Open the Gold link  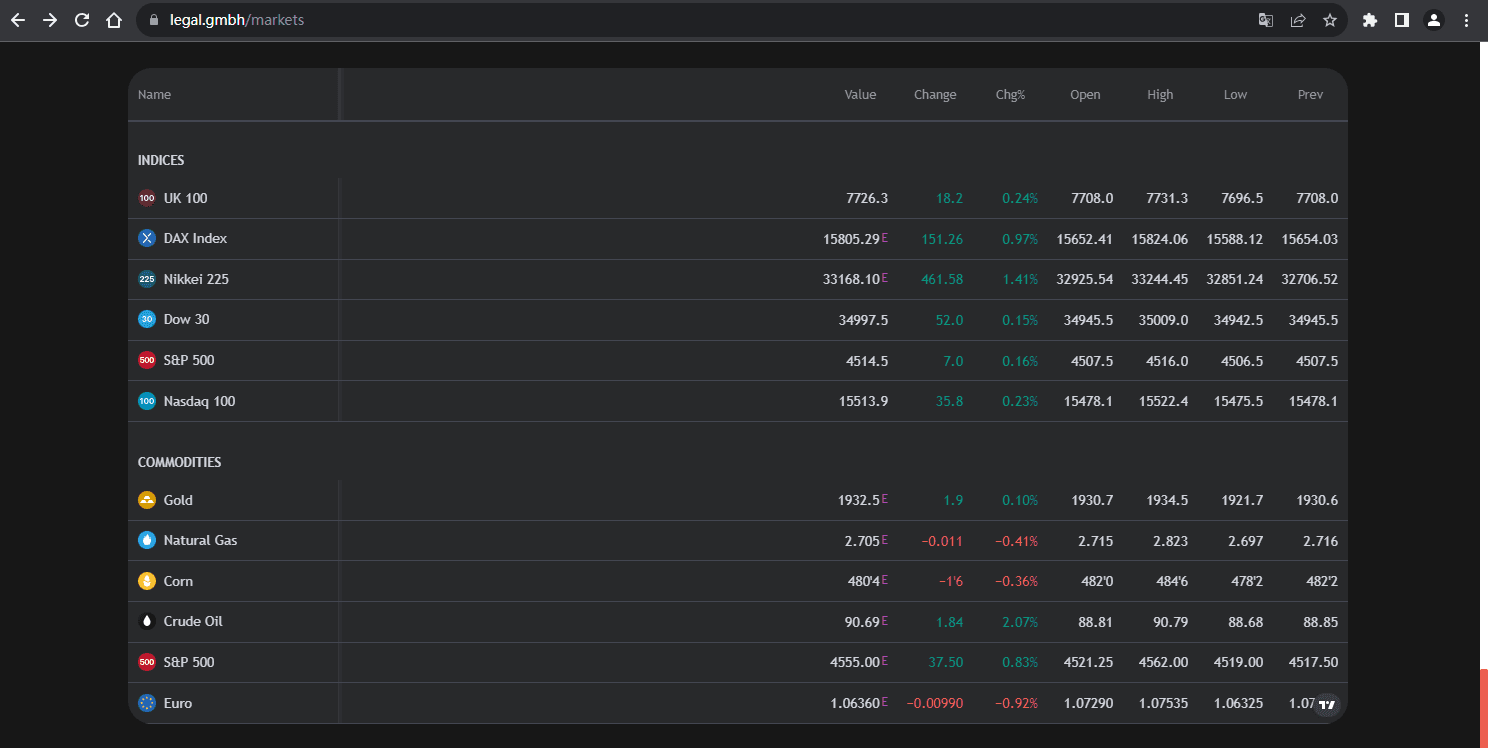pyautogui.click(x=178, y=500)
